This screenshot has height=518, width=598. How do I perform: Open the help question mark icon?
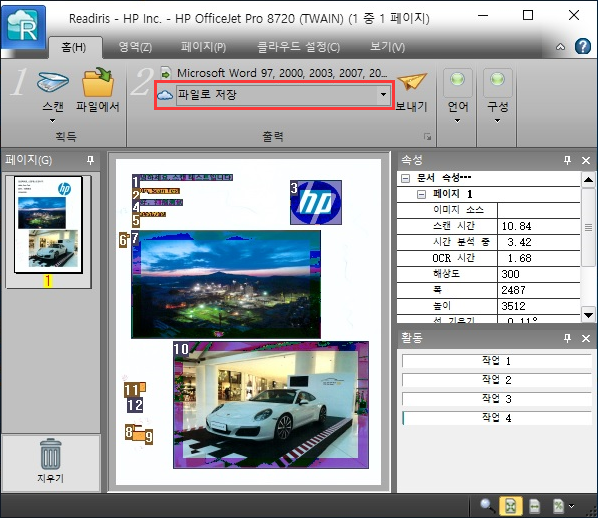[x=583, y=47]
